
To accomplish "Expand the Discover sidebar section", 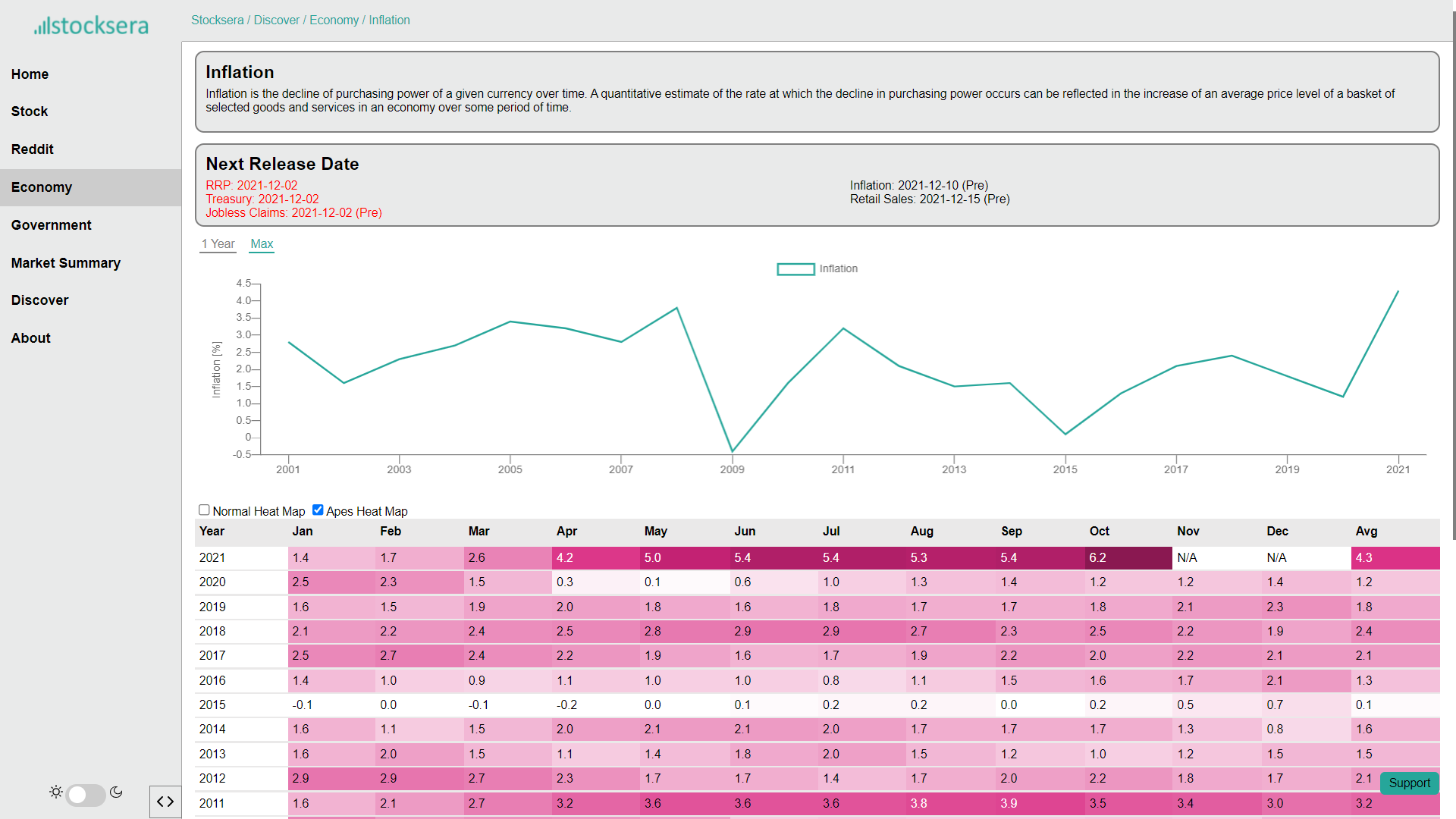I will 39,300.
